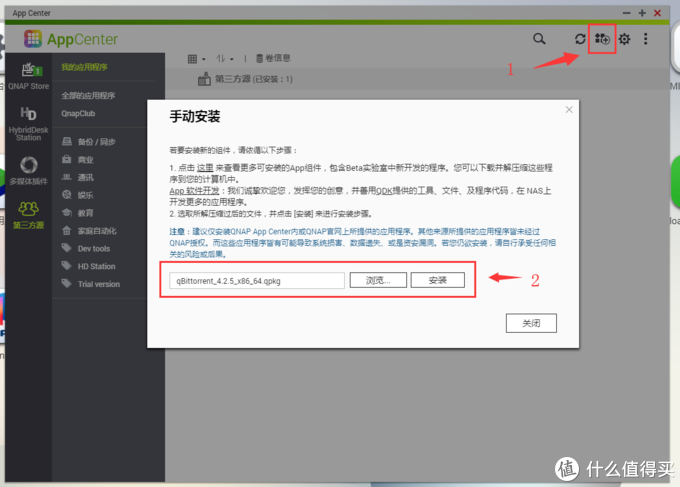This screenshot has height=487, width=680.
Task: Show 卷信息 volume info
Action: 273,58
